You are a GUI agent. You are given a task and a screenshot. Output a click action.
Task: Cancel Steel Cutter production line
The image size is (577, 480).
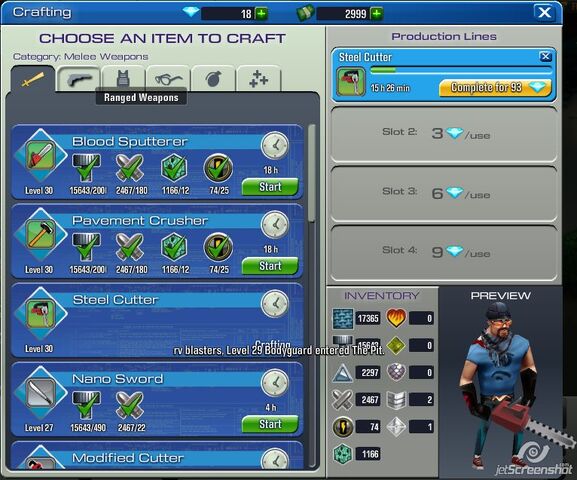pos(545,56)
